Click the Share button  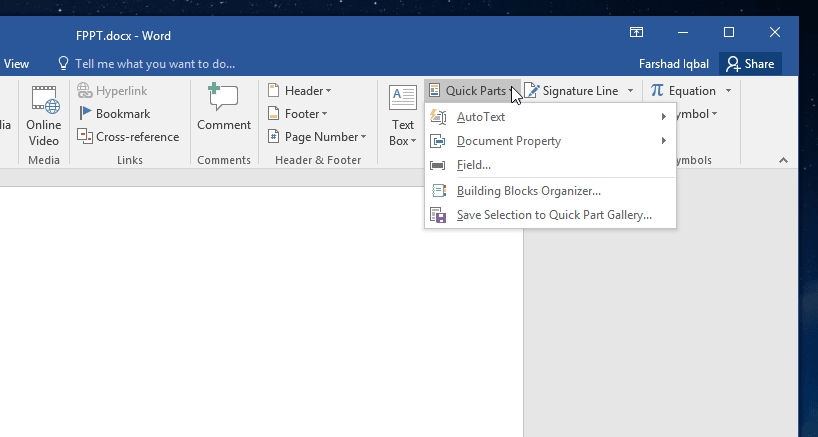point(750,64)
